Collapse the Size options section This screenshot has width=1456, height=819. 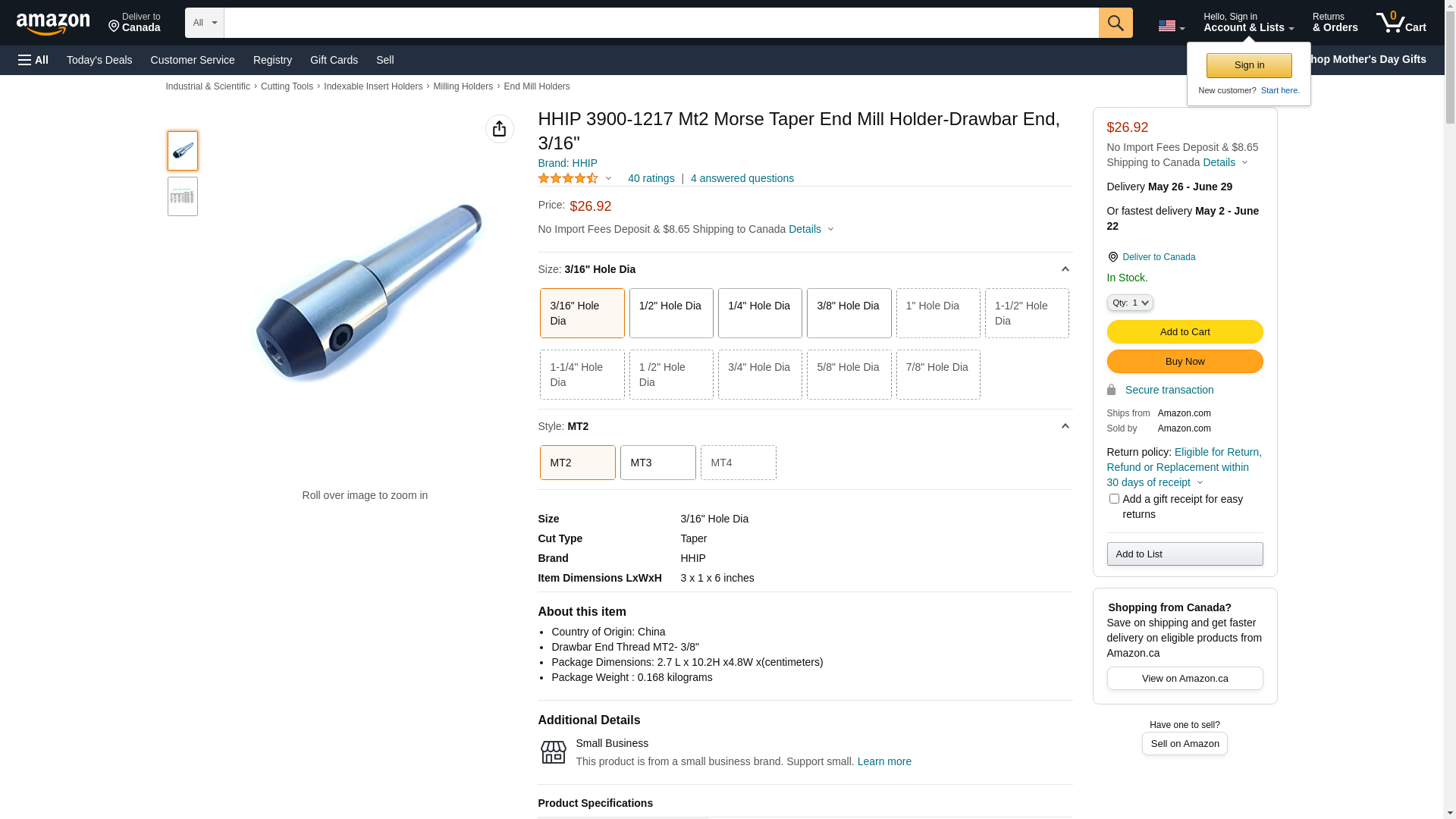pyautogui.click(x=1065, y=269)
